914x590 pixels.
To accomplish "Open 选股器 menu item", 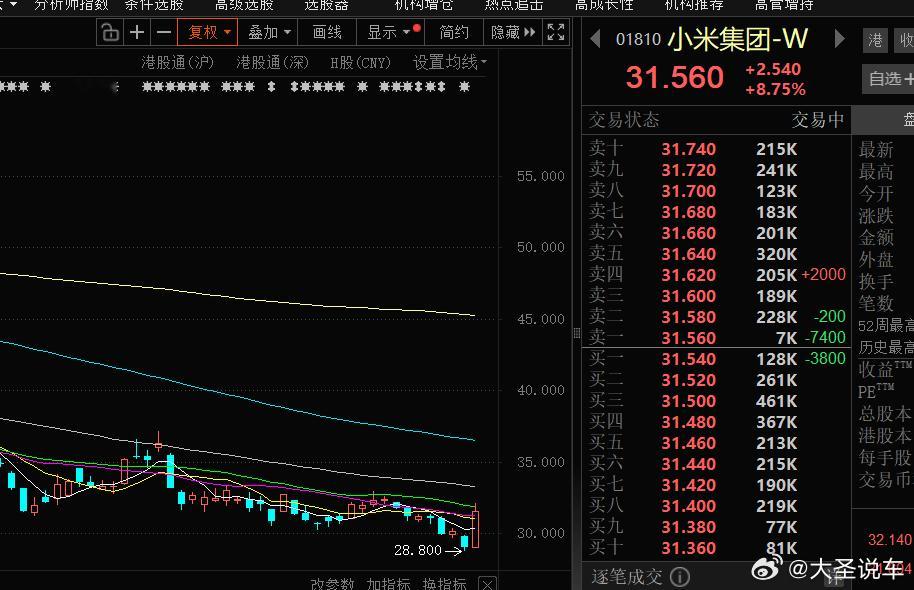I will pyautogui.click(x=326, y=5).
